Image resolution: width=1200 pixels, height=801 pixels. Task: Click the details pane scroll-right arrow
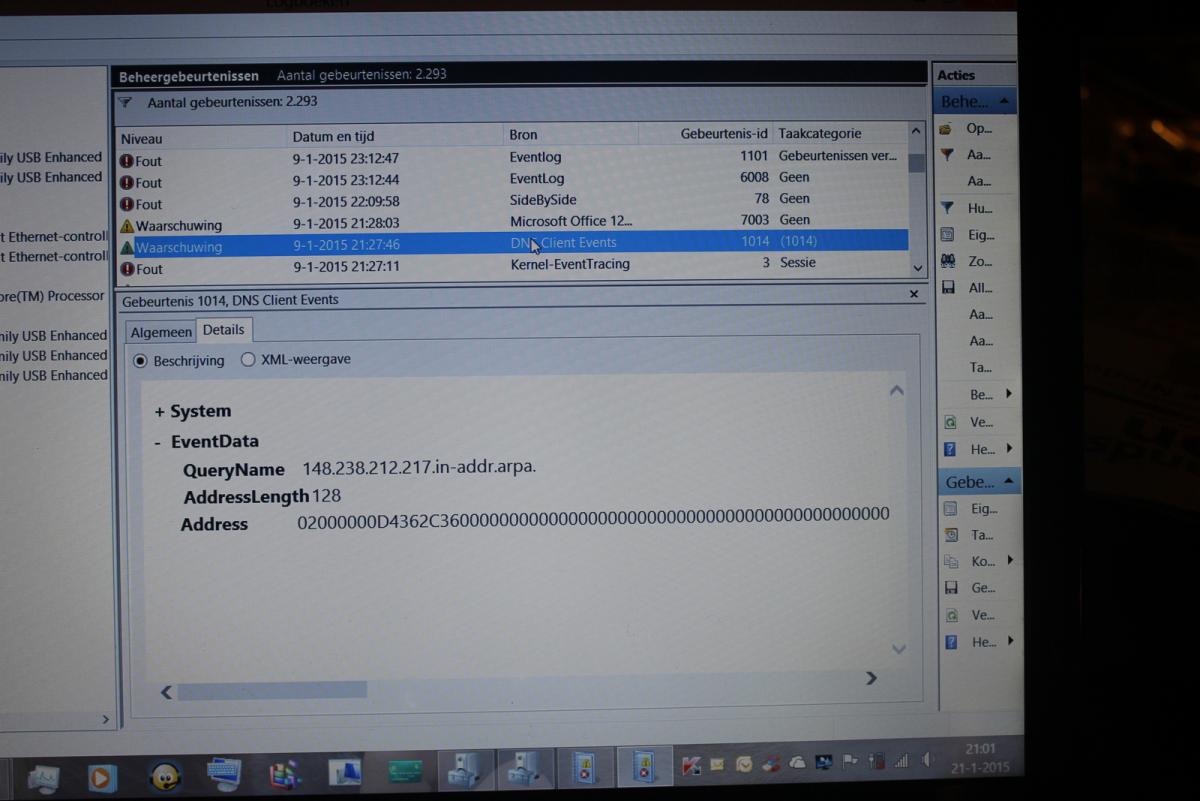871,678
